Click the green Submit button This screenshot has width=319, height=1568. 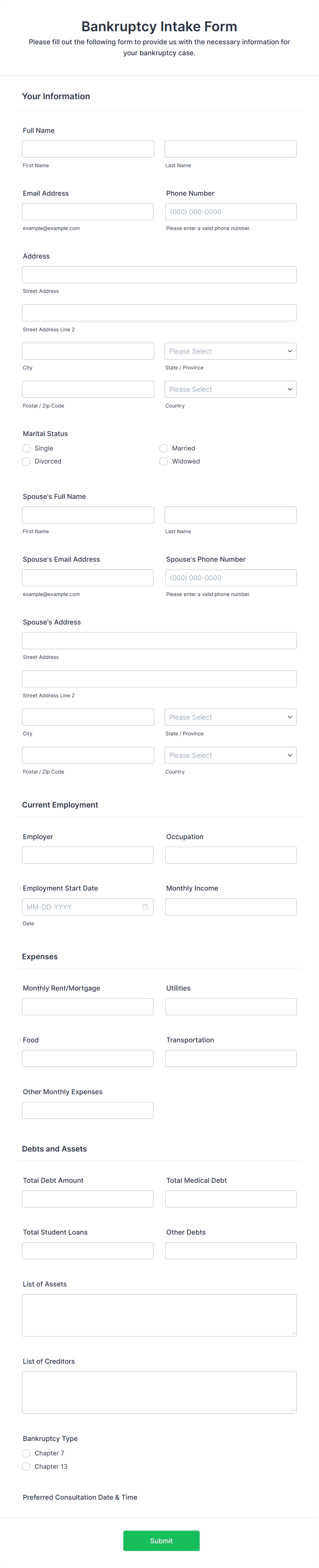pyautogui.click(x=161, y=1541)
